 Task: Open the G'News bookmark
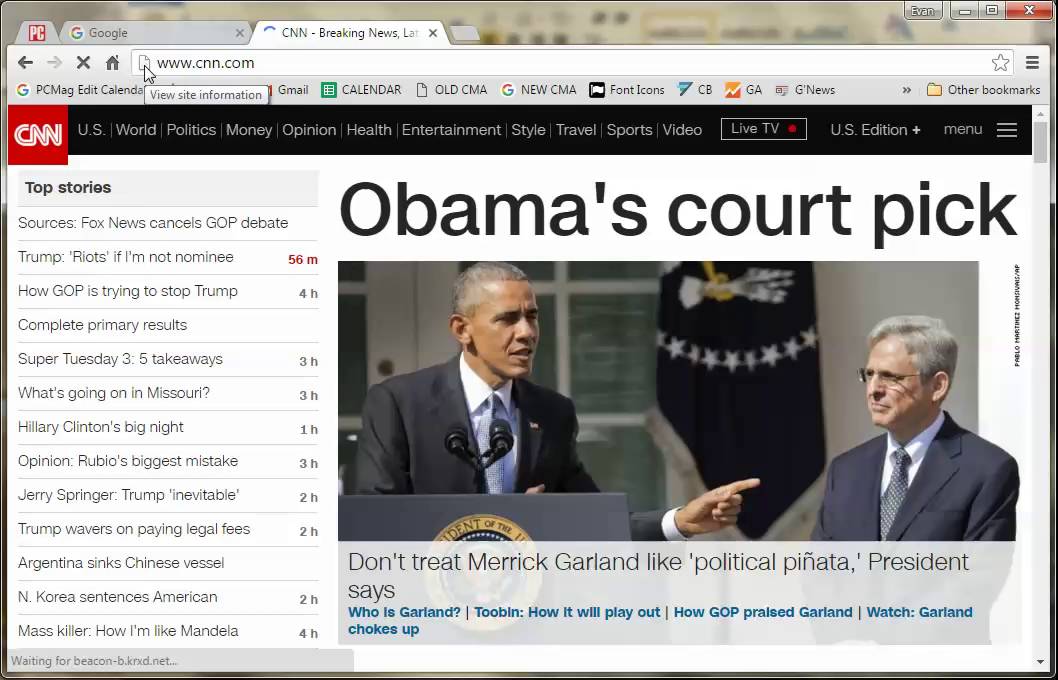pos(805,90)
